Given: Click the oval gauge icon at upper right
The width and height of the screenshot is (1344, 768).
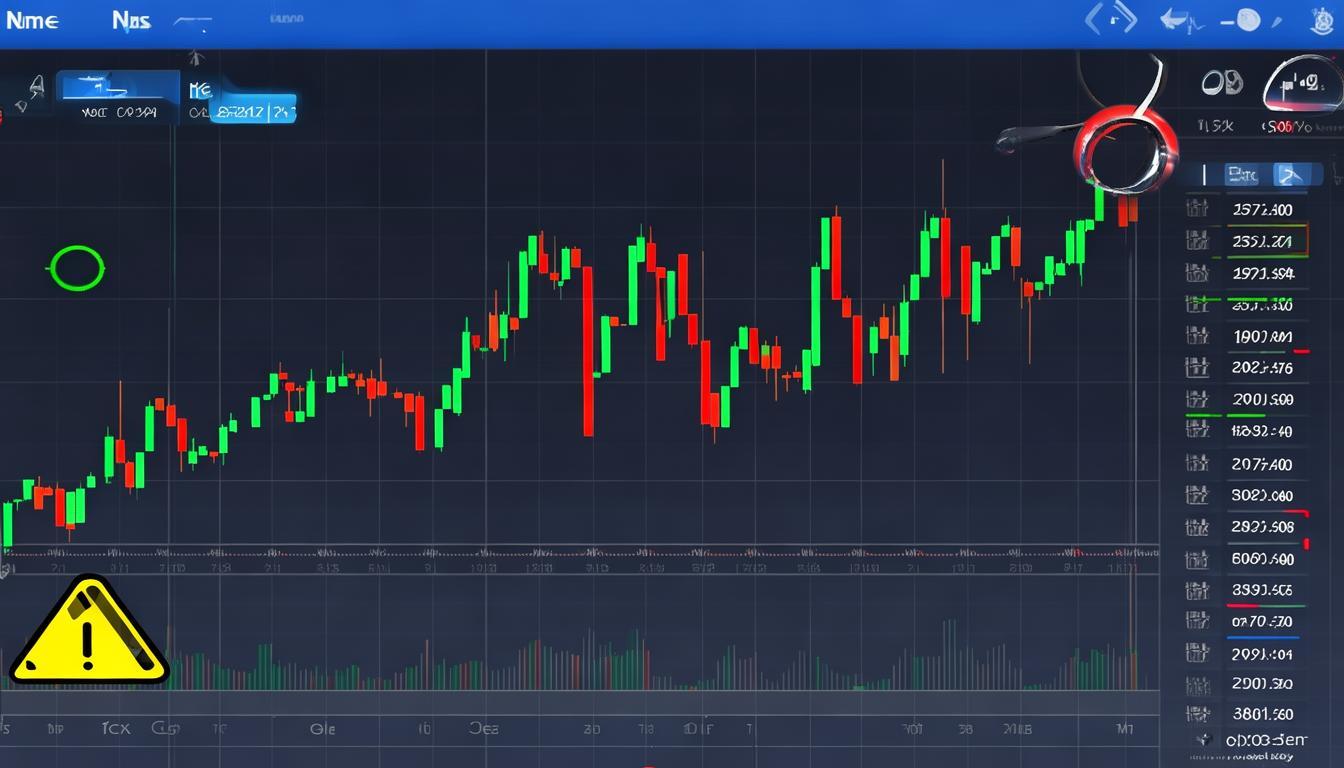Looking at the screenshot, I should 1302,85.
